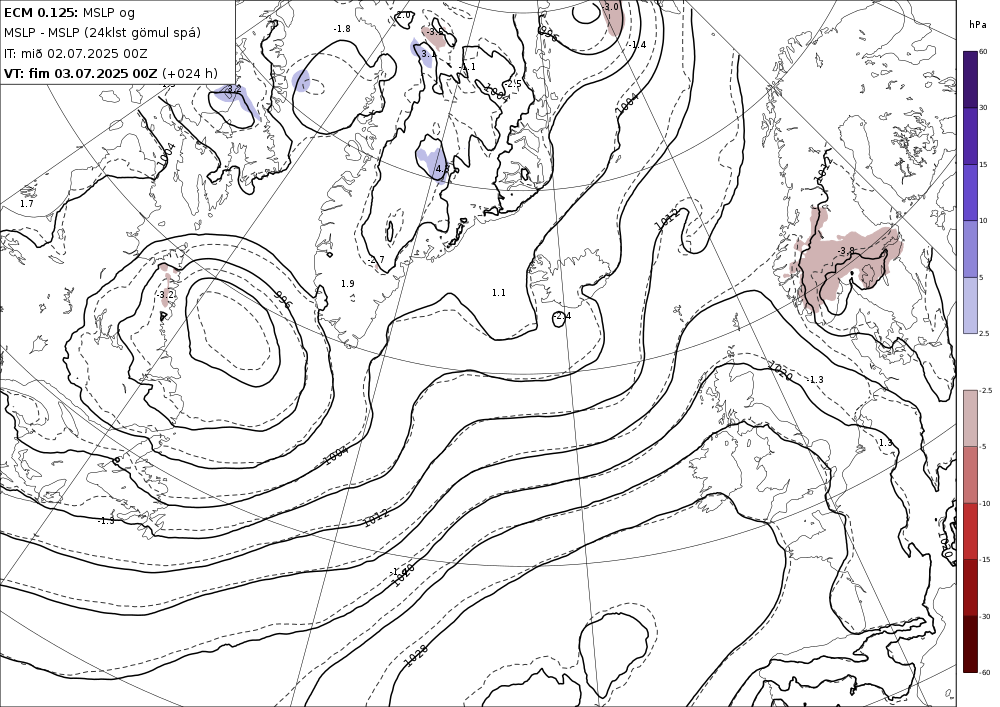Click isobar label '996' beside the closed low
Image resolution: width=1000 pixels, height=707 pixels.
pos(283,300)
